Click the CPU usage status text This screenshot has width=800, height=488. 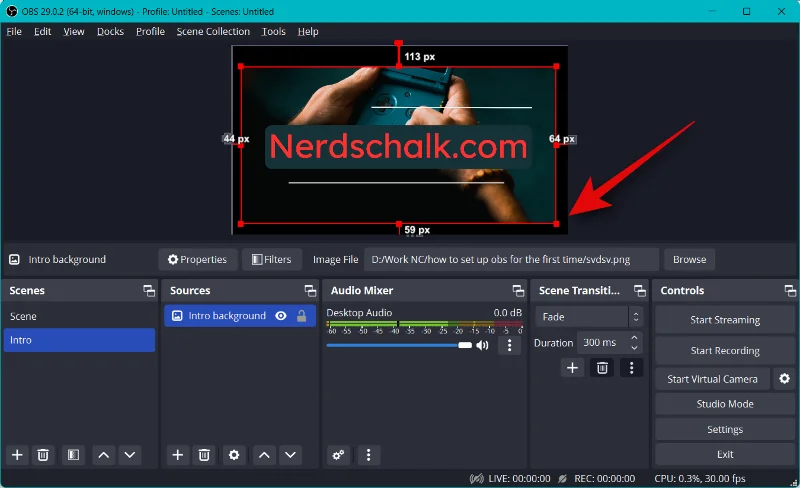click(x=700, y=479)
